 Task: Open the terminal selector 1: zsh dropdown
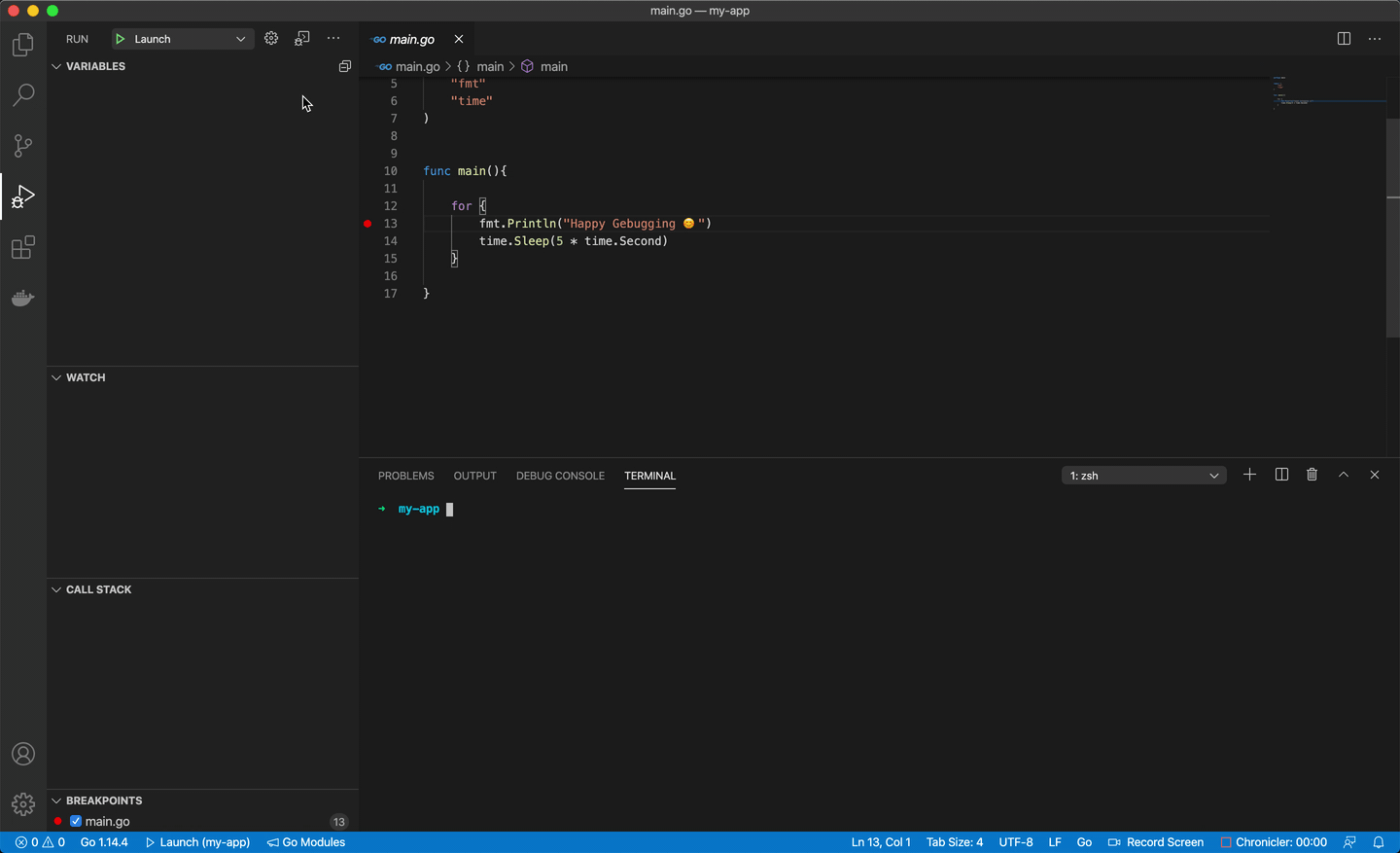pyautogui.click(x=1143, y=476)
